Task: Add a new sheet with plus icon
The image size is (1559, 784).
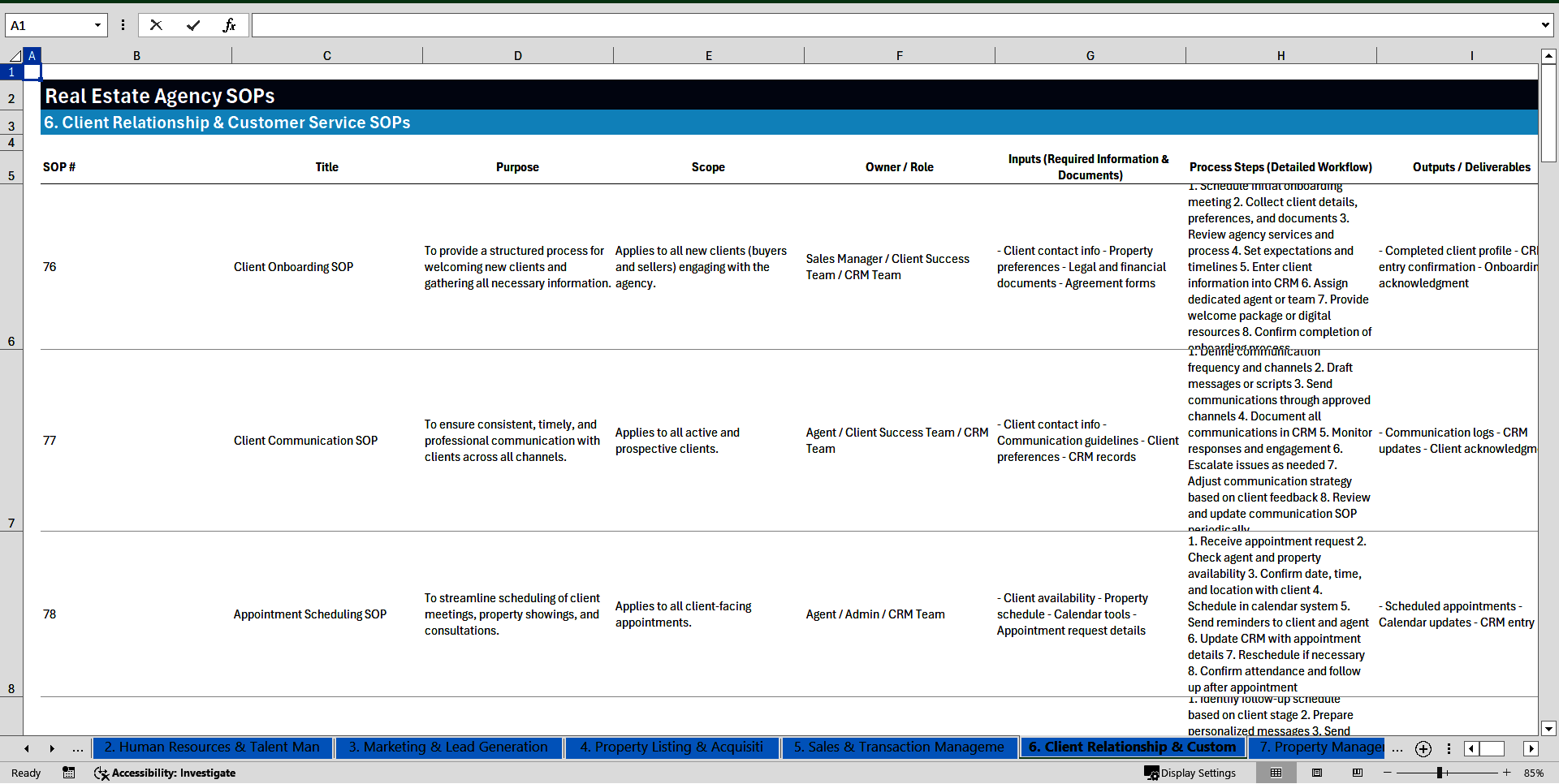Action: coord(1423,748)
